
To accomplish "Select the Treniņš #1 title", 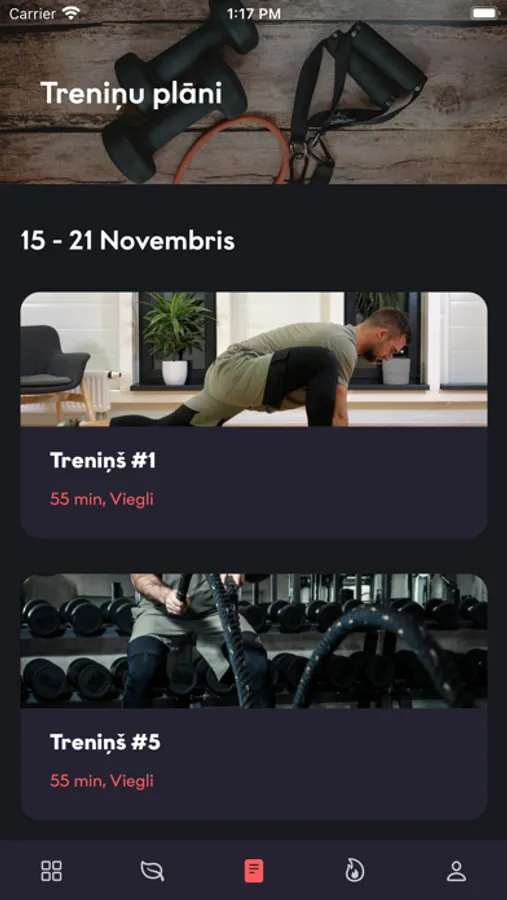I will tap(103, 460).
